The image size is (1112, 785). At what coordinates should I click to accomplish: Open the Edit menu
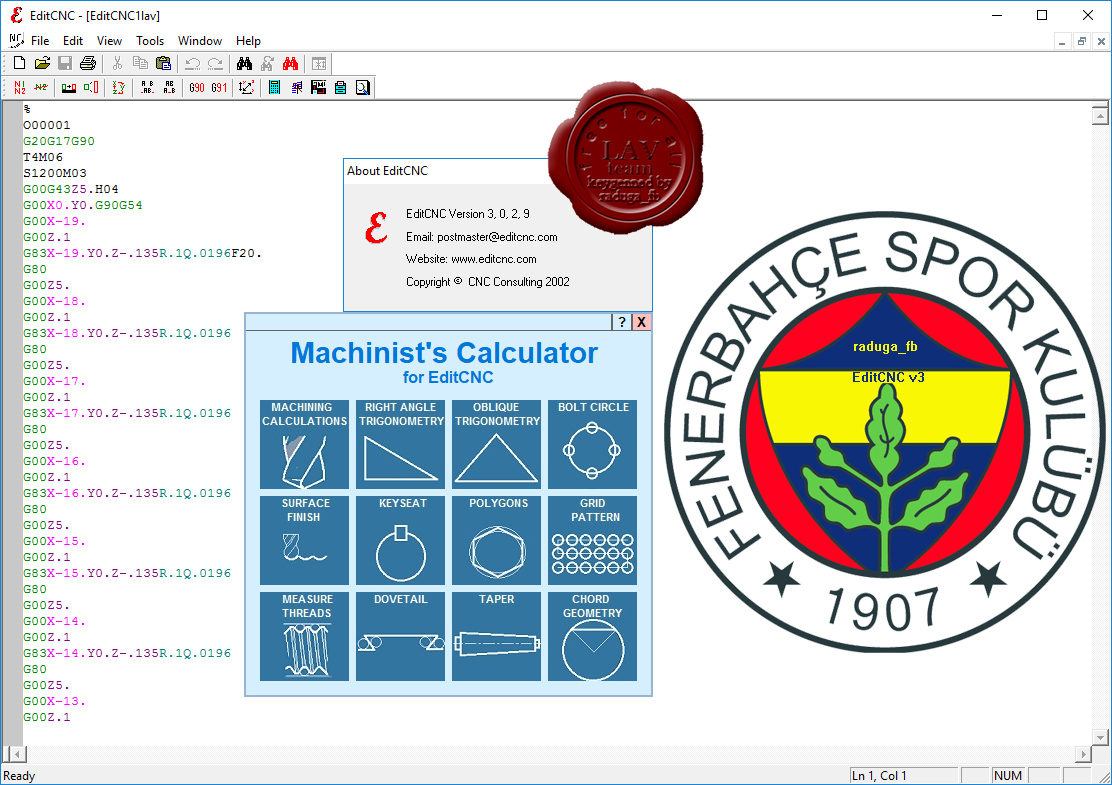[x=72, y=40]
